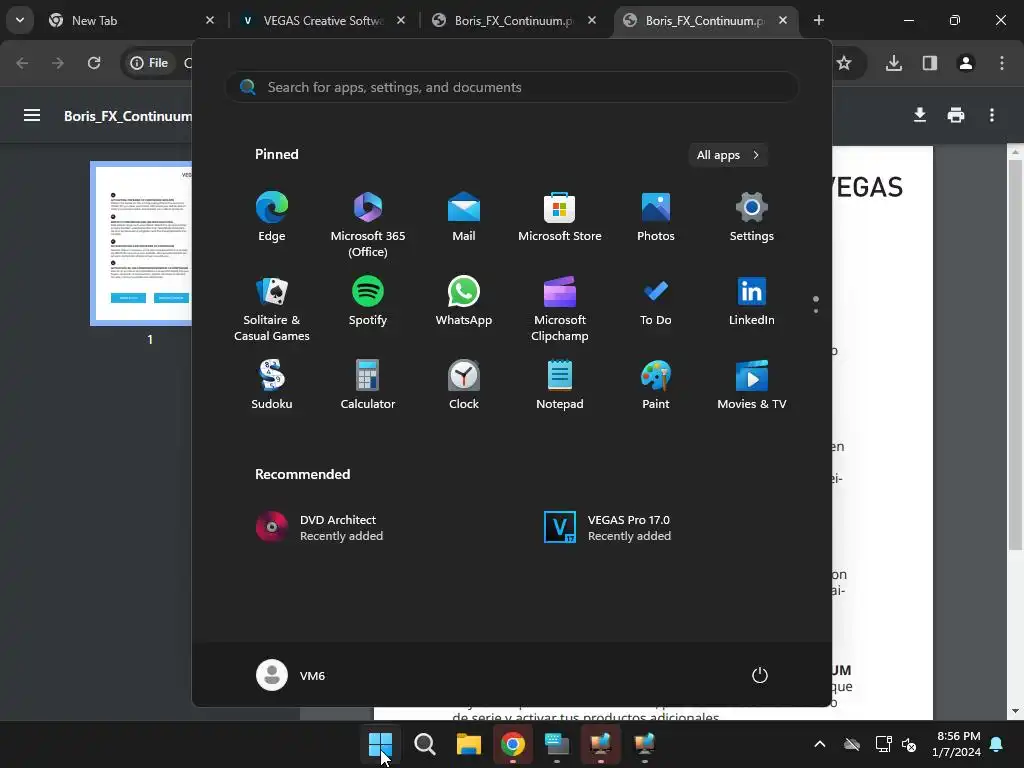The image size is (1024, 768).
Task: Click the Windows Start button on taskbar
Action: (380, 743)
